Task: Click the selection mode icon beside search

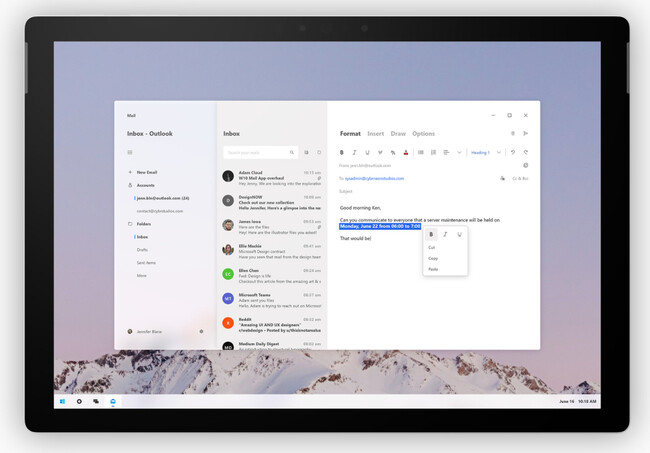Action: pyautogui.click(x=306, y=153)
